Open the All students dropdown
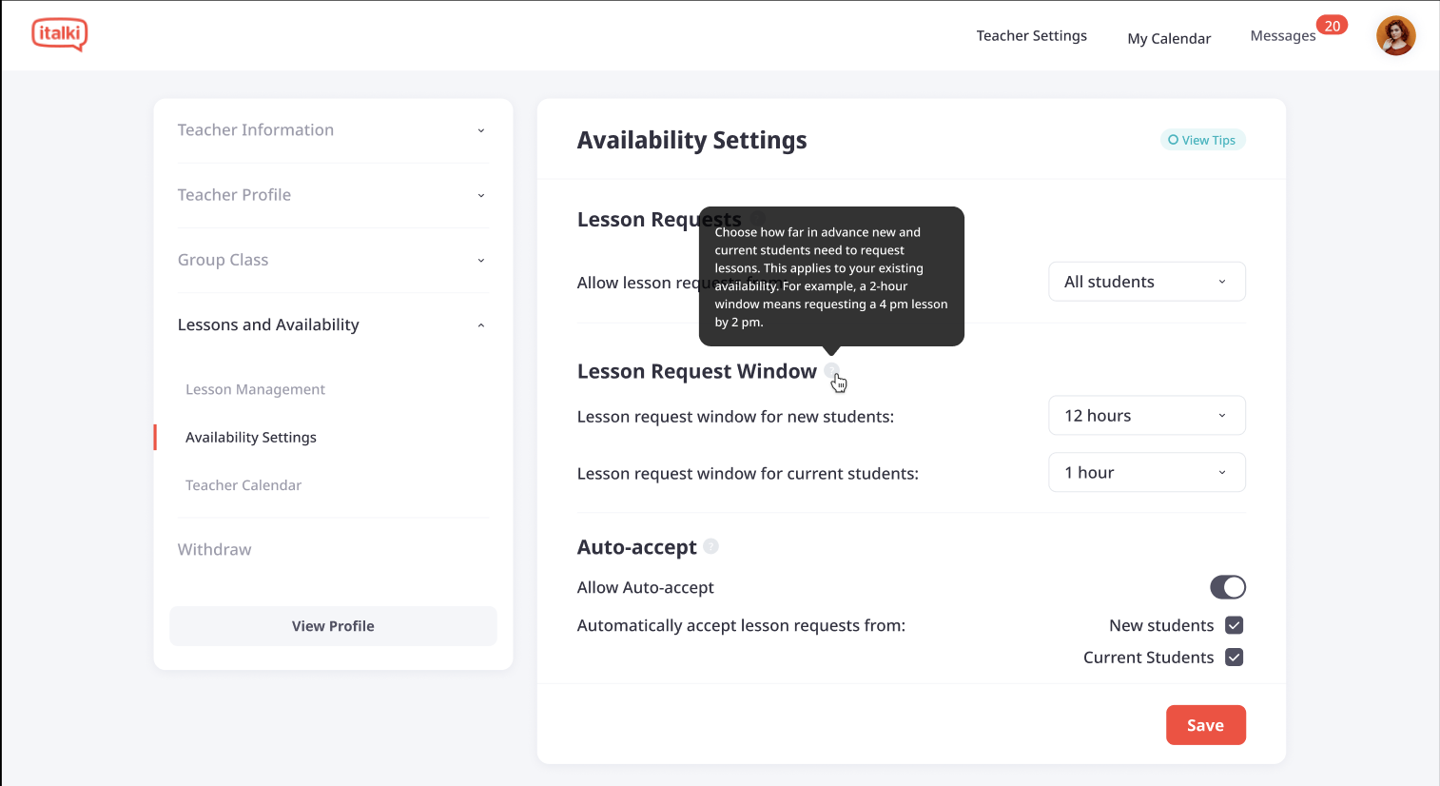Screen dimensions: 1440x786 pyautogui.click(x=1147, y=282)
